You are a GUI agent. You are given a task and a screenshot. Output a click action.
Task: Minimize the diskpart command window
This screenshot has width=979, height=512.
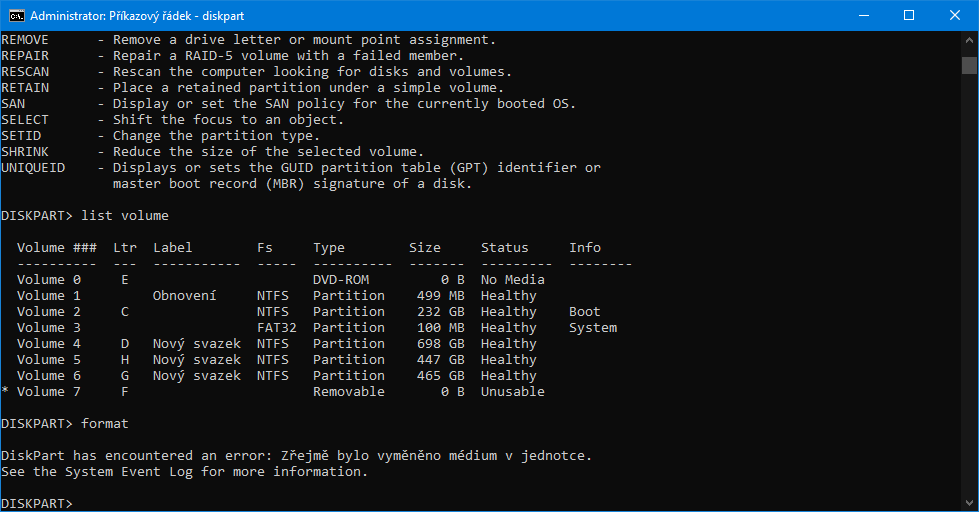pyautogui.click(x=862, y=15)
